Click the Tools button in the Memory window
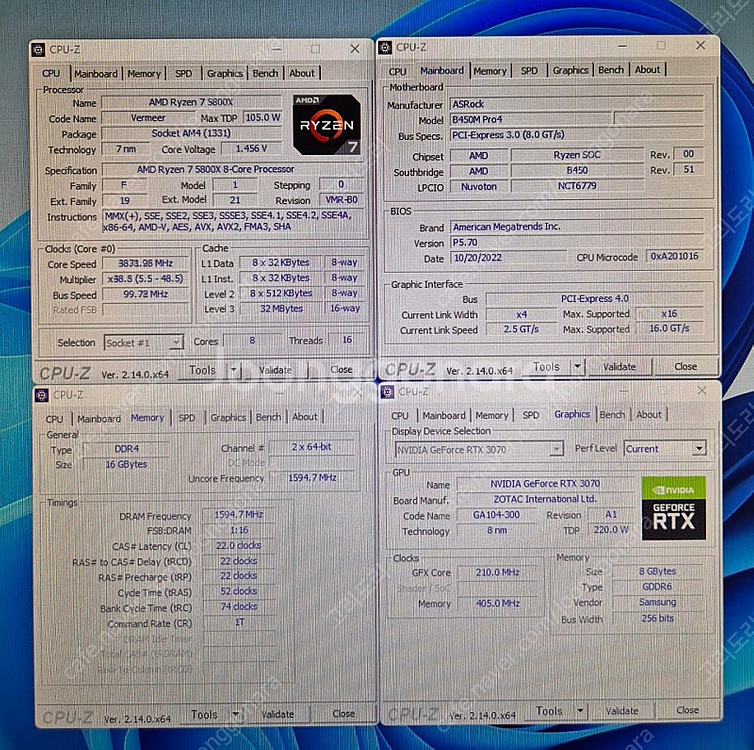754x750 pixels. [x=204, y=714]
